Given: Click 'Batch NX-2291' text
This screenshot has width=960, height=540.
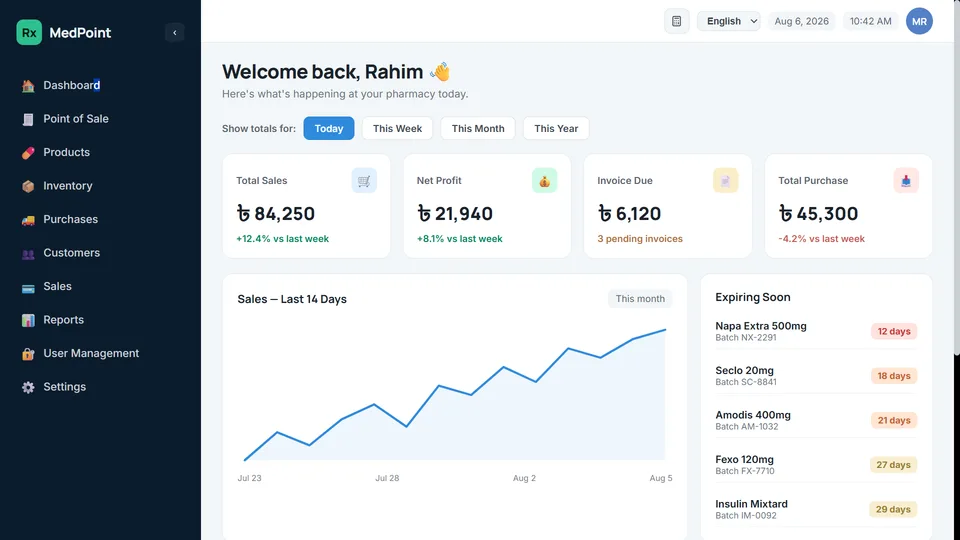Looking at the screenshot, I should 746,338.
